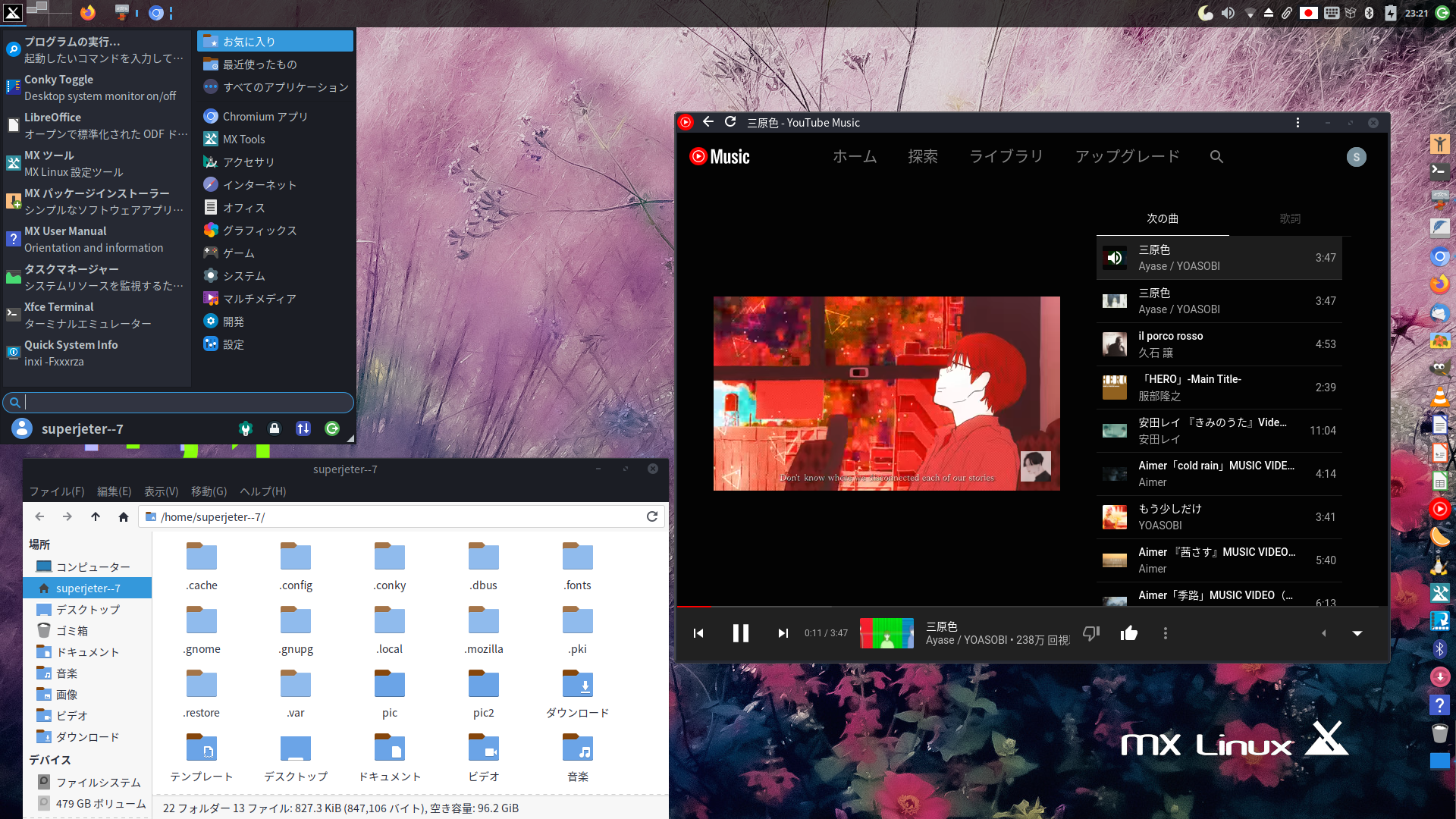This screenshot has width=1456, height=819.
Task: Click the lock screen icon in menu
Action: (275, 428)
